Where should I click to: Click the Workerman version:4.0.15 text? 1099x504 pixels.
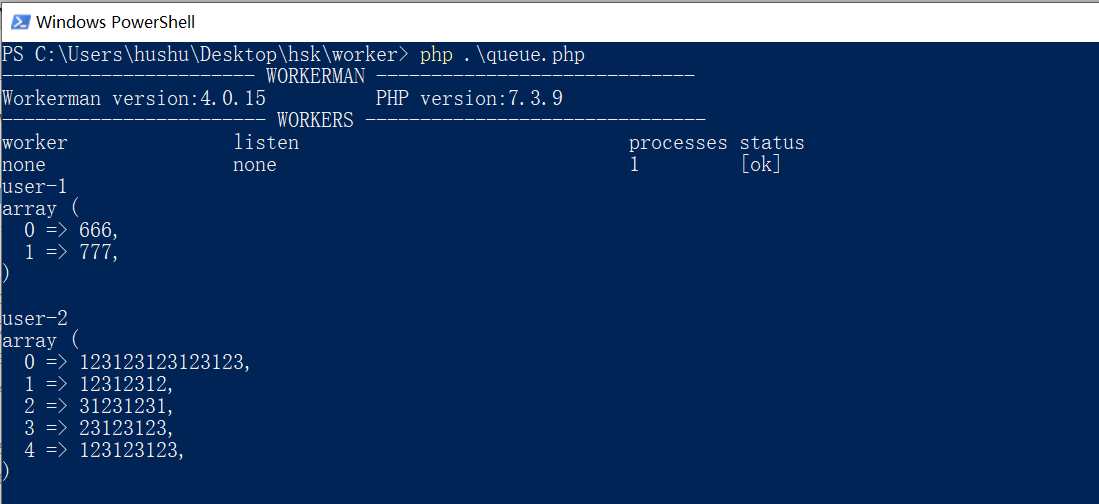(134, 99)
